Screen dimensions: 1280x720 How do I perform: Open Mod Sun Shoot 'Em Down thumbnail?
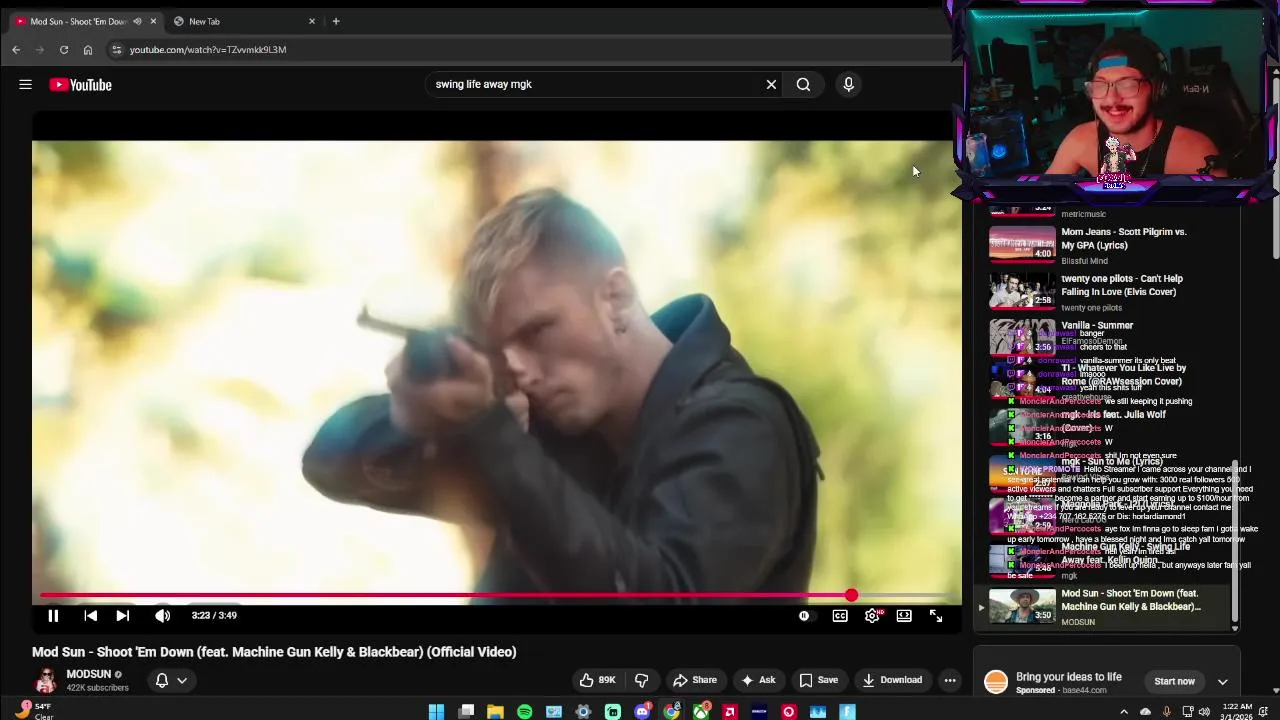click(x=1022, y=605)
